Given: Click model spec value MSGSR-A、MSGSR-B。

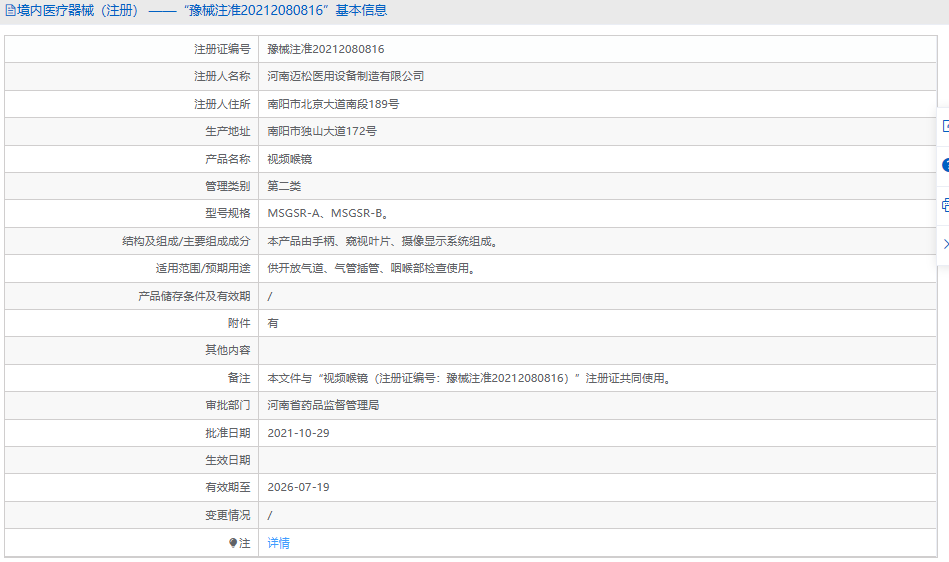Looking at the screenshot, I should coord(328,214).
